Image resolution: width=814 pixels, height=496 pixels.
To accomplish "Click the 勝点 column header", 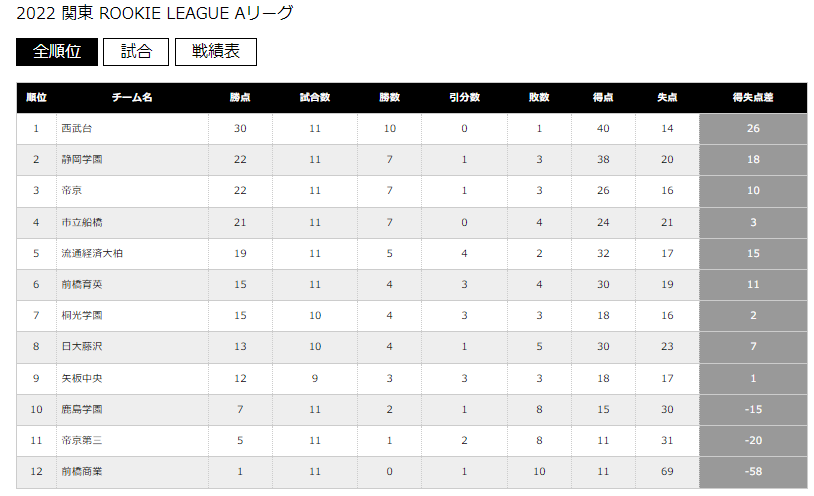I will 240,98.
